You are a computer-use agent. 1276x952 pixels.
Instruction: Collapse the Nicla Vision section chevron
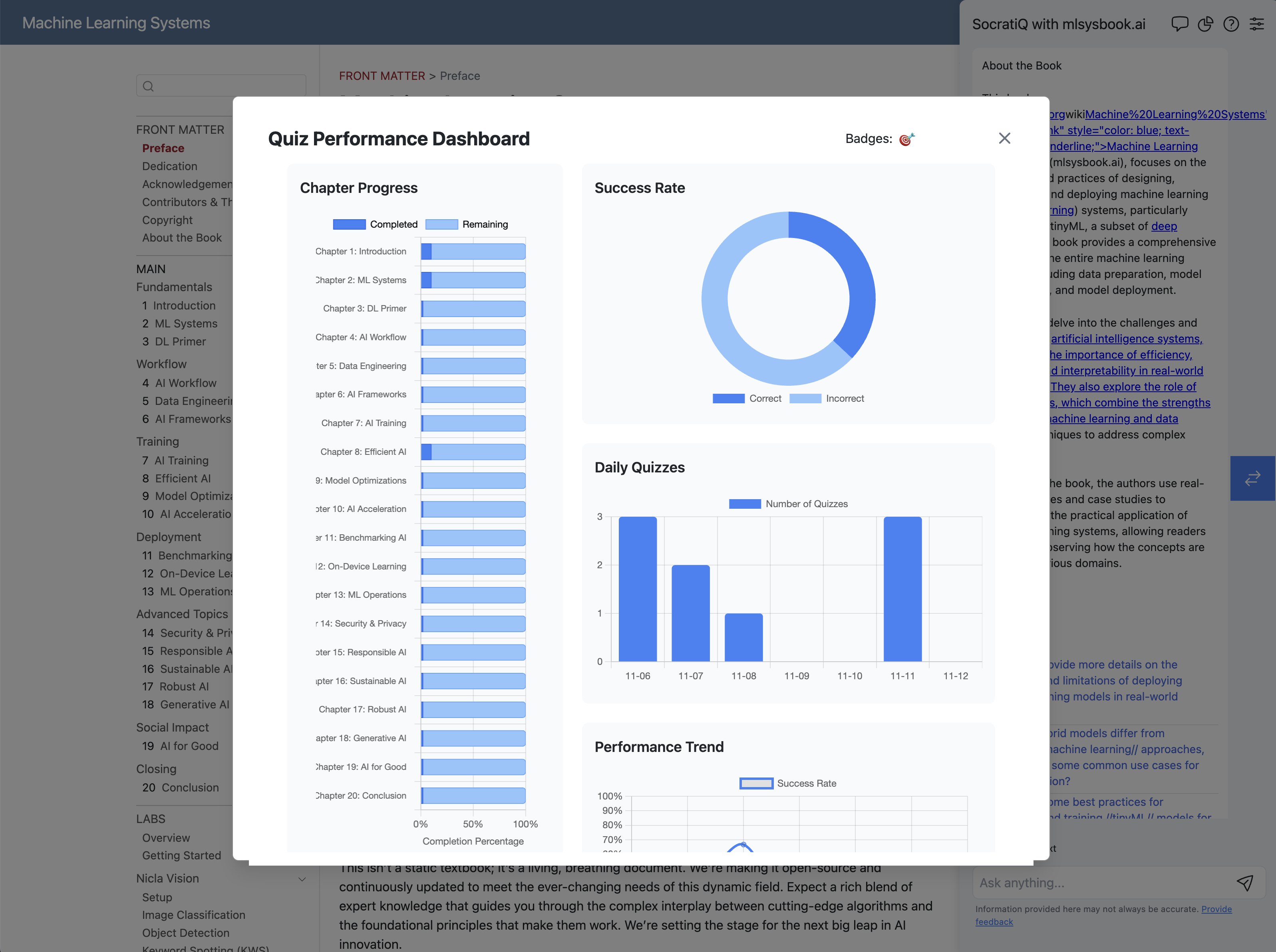pos(302,879)
